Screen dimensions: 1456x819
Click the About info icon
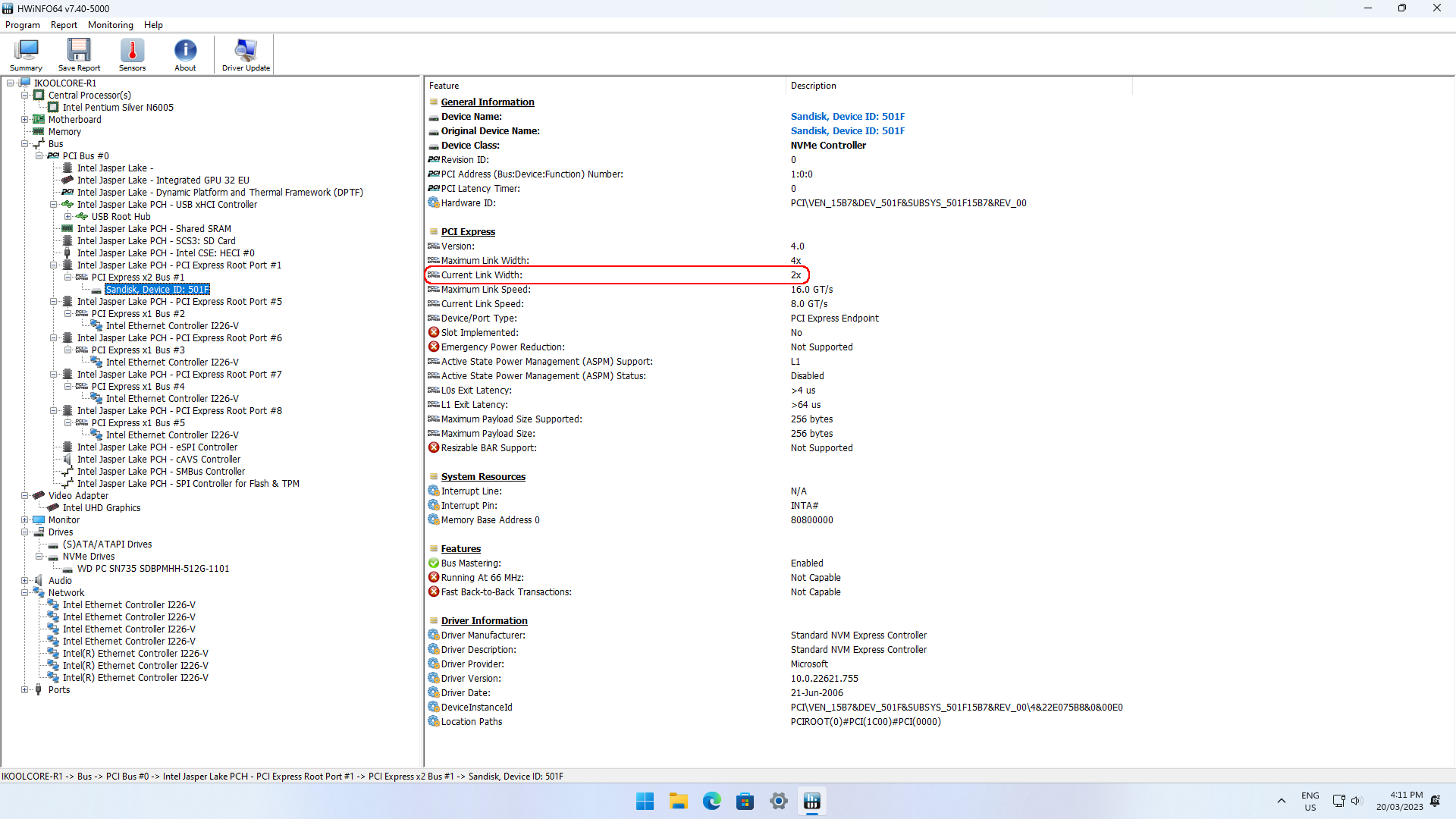(x=185, y=55)
